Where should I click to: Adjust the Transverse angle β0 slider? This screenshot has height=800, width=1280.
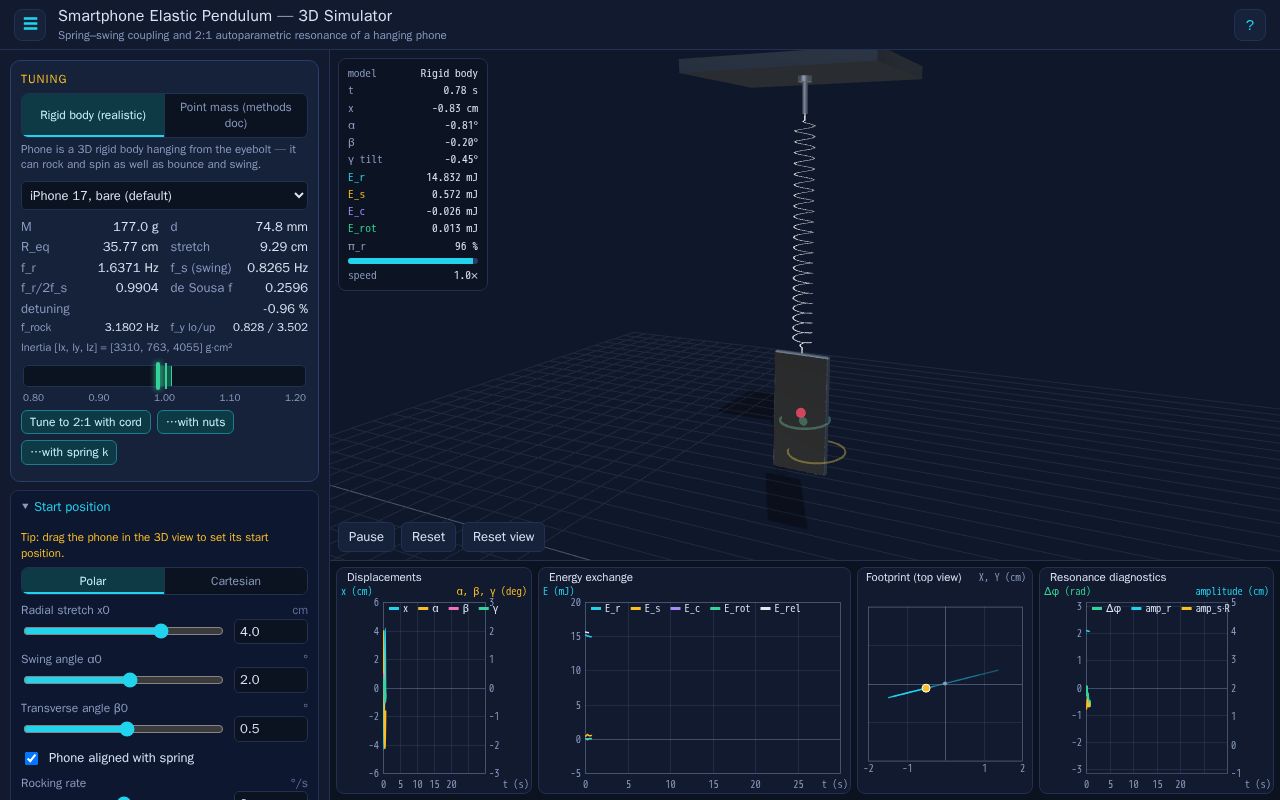coord(123,729)
